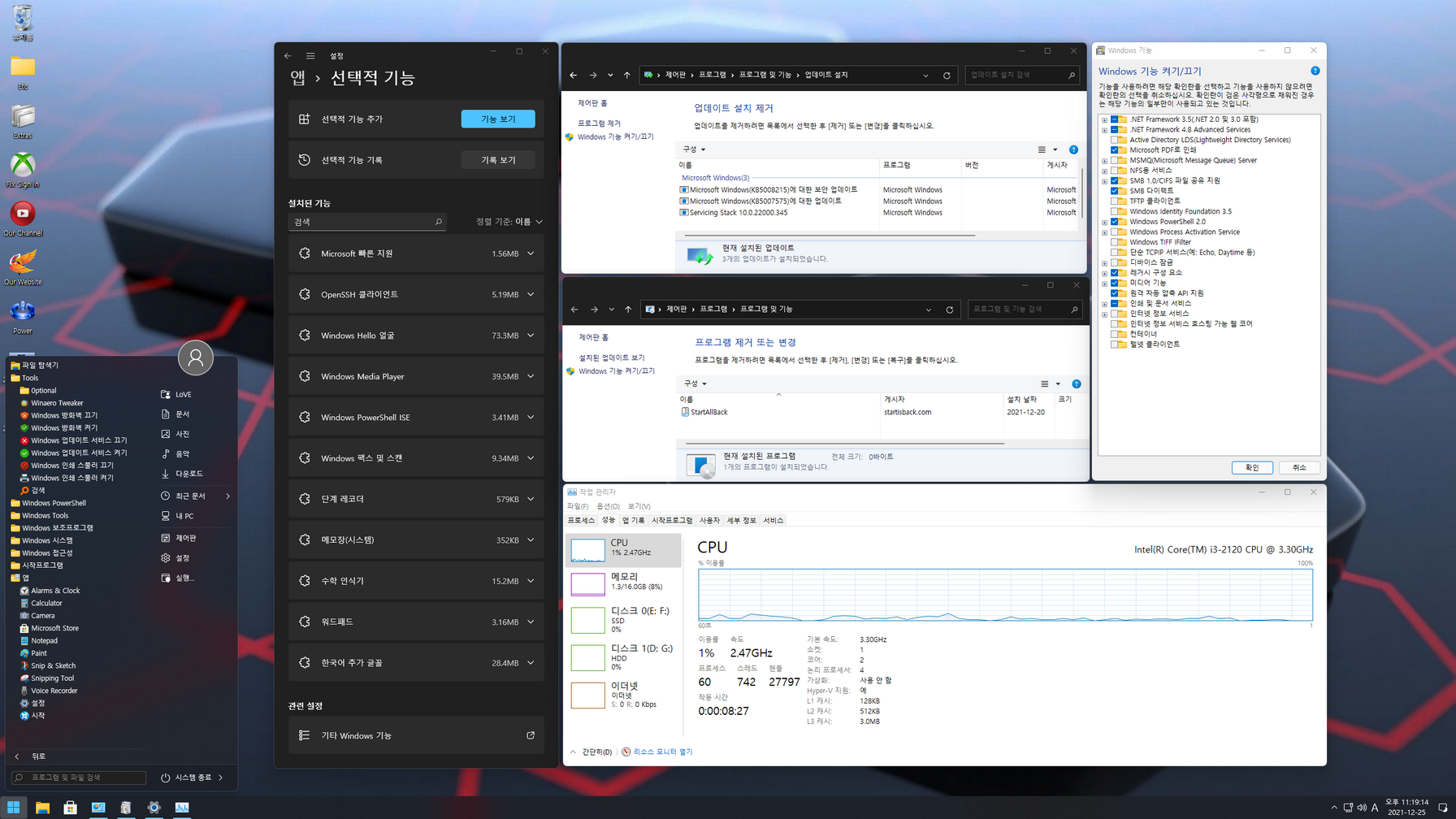The width and height of the screenshot is (1456, 819).
Task: Click horizontal scrollbar in update list
Action: 829,236
